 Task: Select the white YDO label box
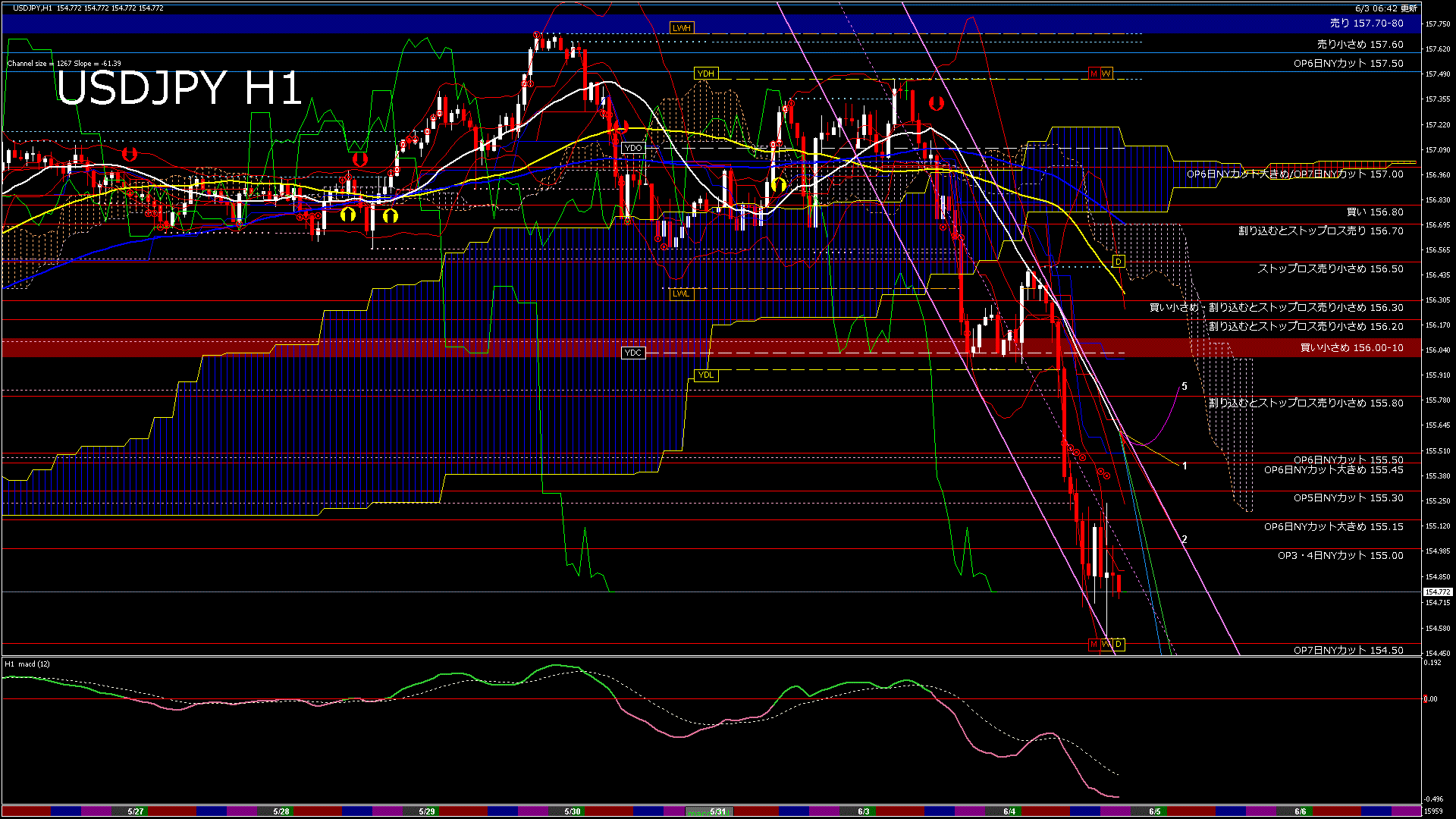pos(632,148)
